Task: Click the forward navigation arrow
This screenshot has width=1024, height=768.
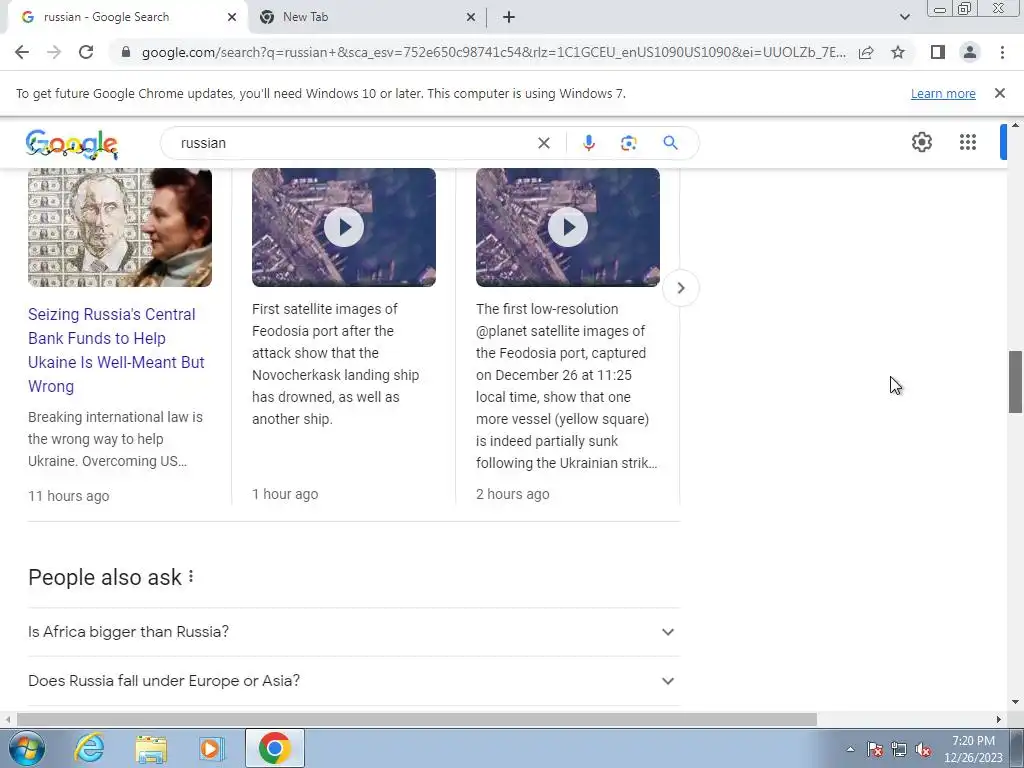Action: click(x=54, y=52)
